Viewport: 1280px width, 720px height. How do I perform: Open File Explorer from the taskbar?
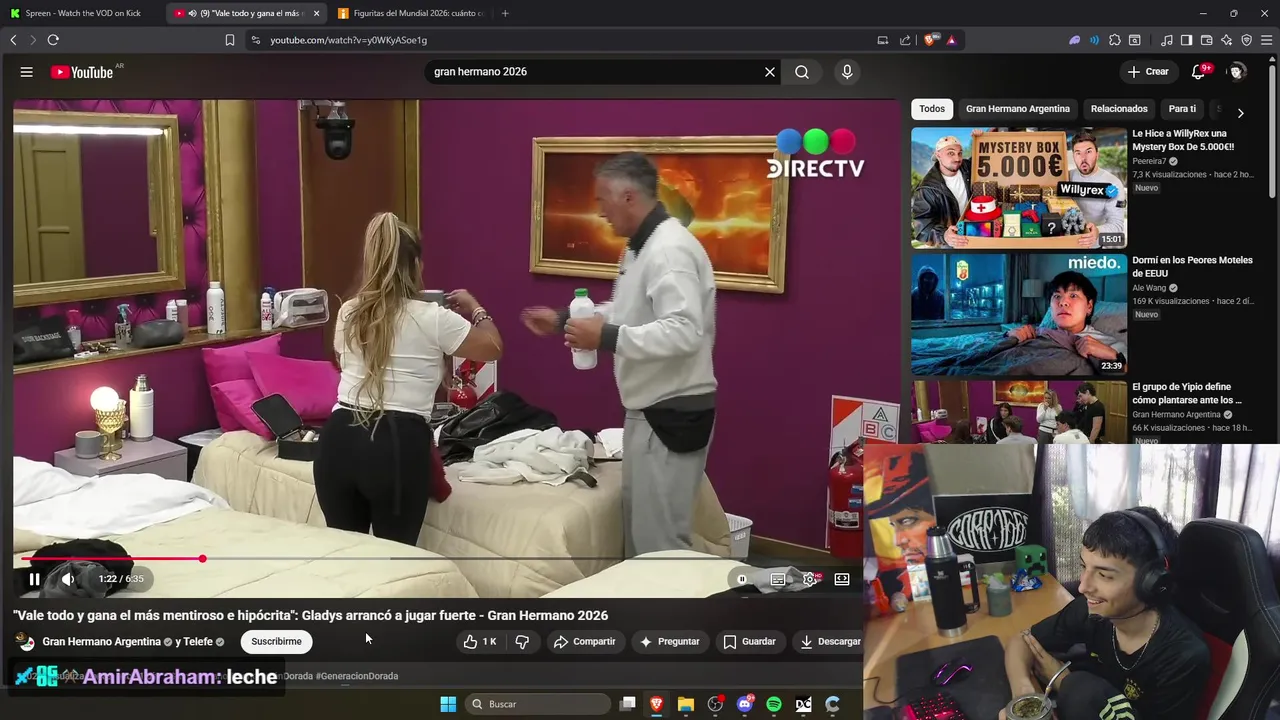[x=685, y=704]
